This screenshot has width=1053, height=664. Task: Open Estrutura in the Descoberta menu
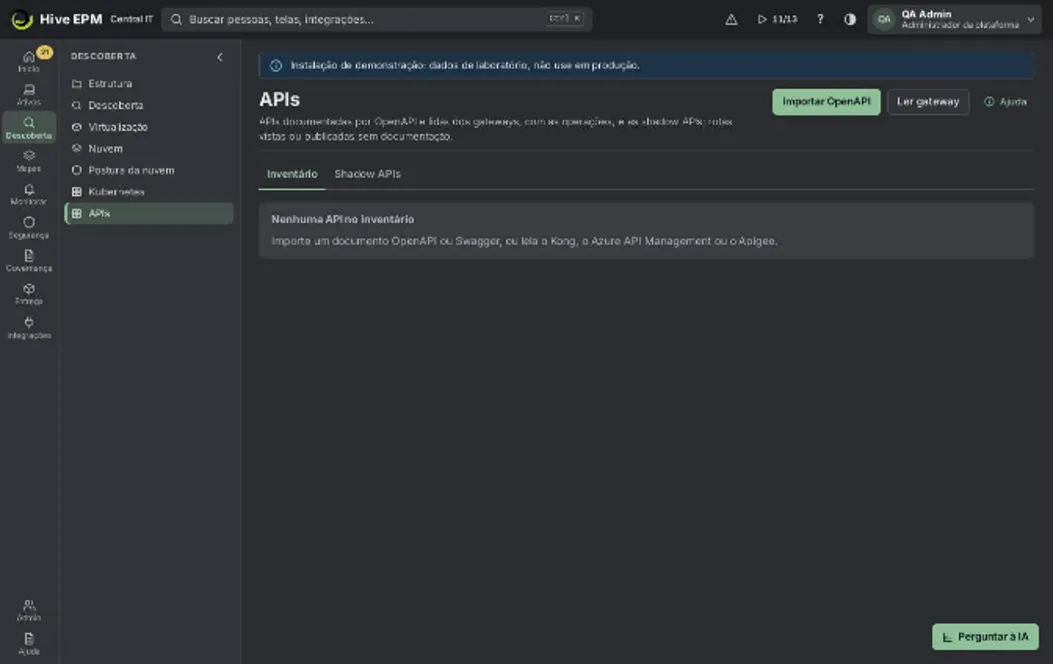pyautogui.click(x=148, y=84)
